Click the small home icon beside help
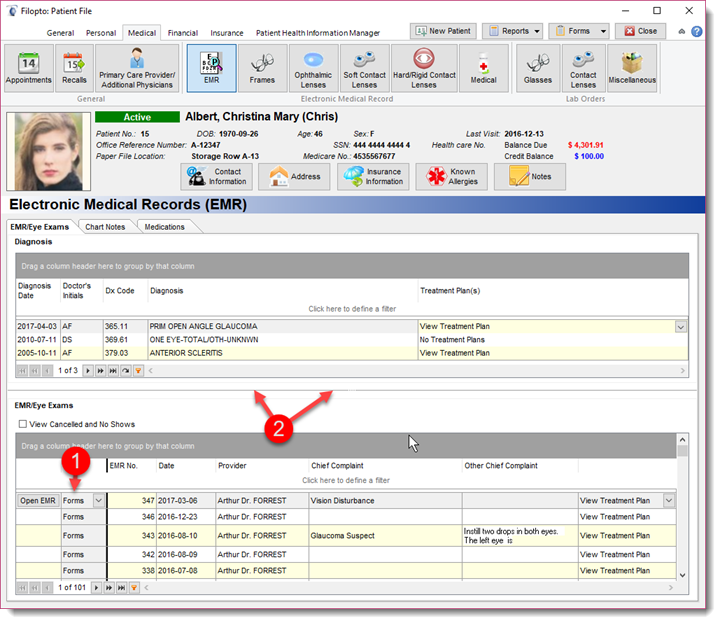721x624 pixels. point(681,31)
